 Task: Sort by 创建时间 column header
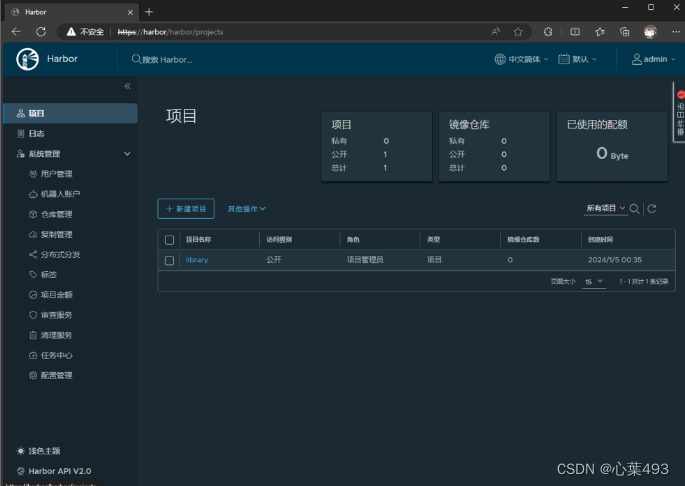pos(600,240)
